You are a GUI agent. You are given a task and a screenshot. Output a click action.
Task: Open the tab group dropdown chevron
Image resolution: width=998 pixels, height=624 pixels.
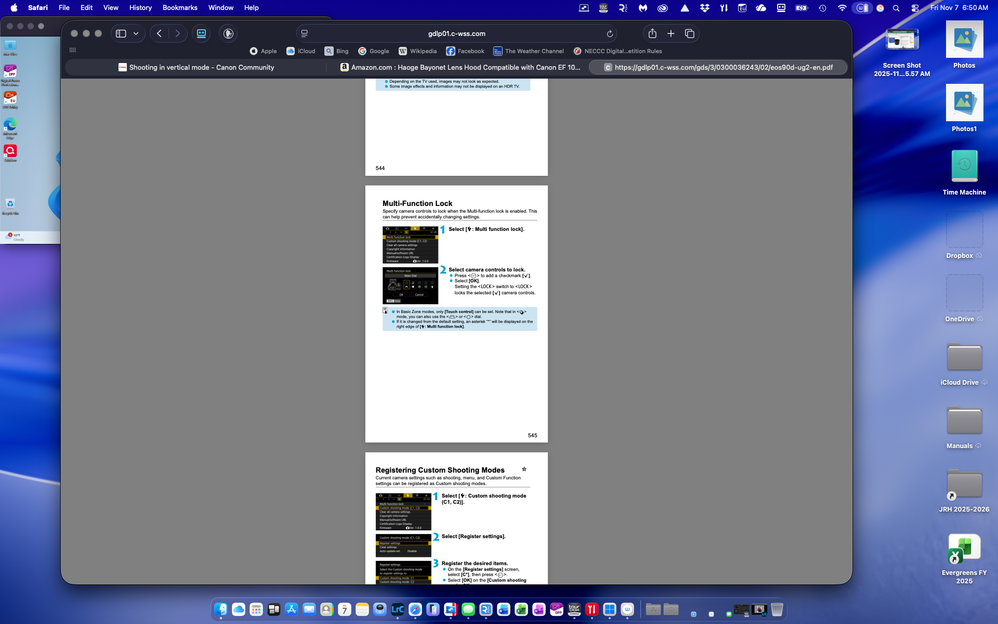(136, 33)
